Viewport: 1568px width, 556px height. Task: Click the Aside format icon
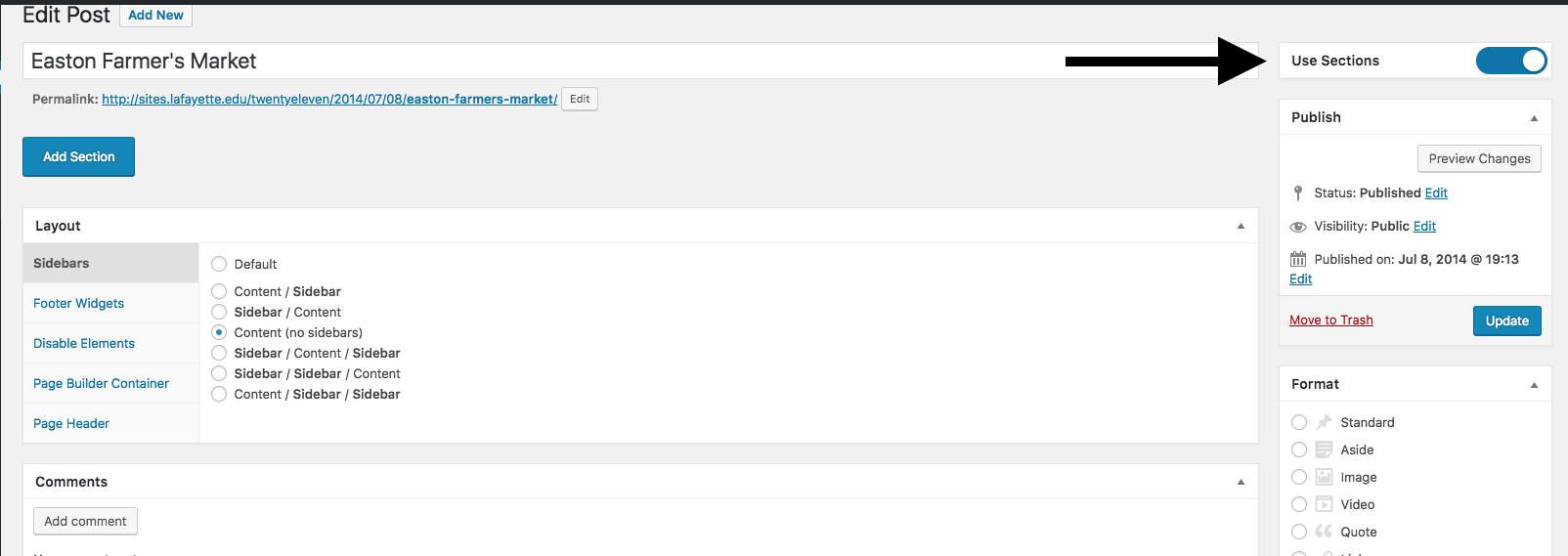pos(1324,449)
